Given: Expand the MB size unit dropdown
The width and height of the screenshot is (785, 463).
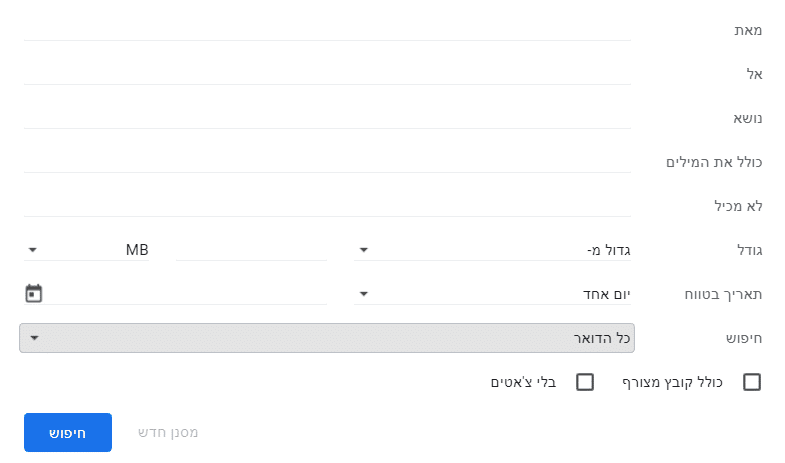Looking at the screenshot, I should pos(88,250).
